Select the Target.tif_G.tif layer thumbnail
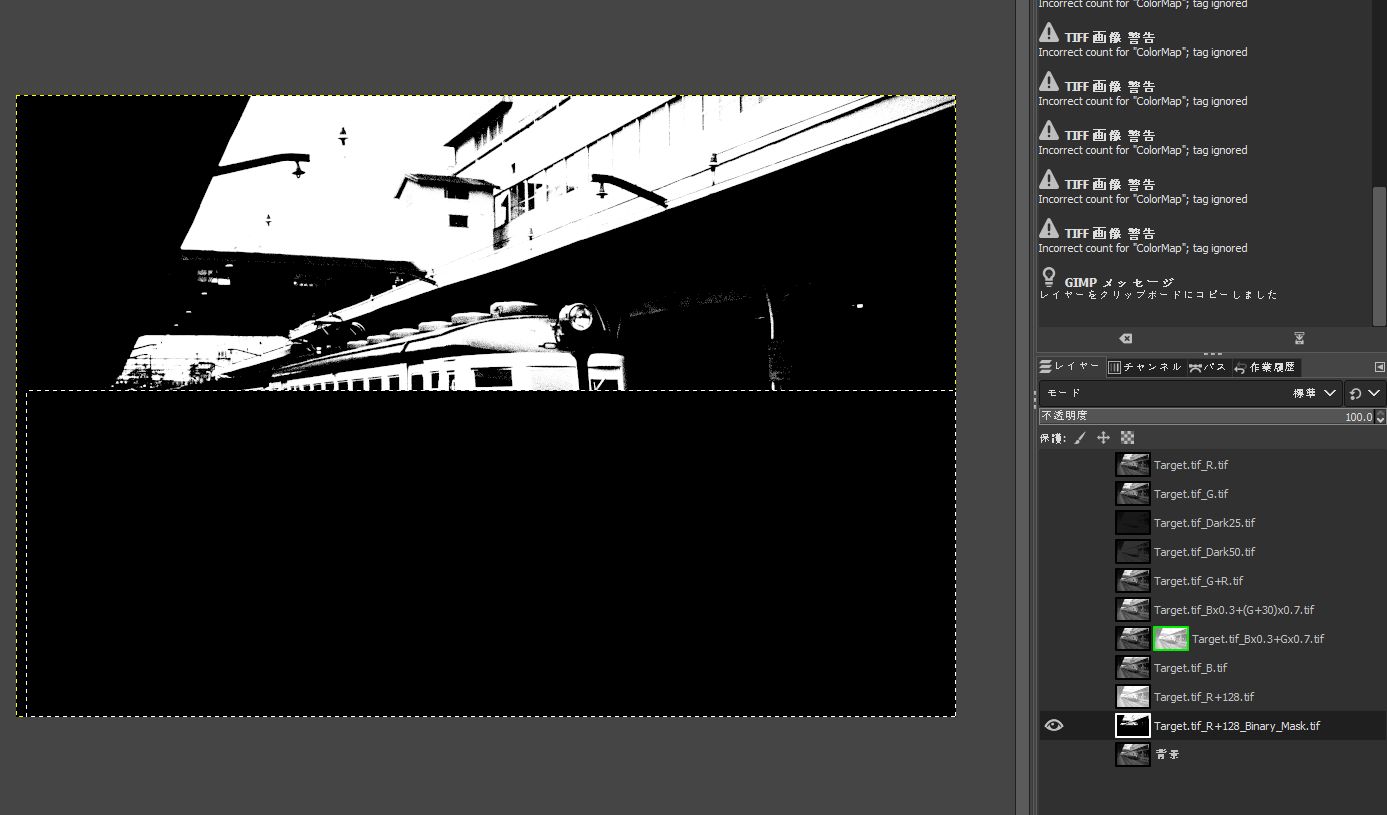The image size is (1387, 815). (x=1133, y=494)
